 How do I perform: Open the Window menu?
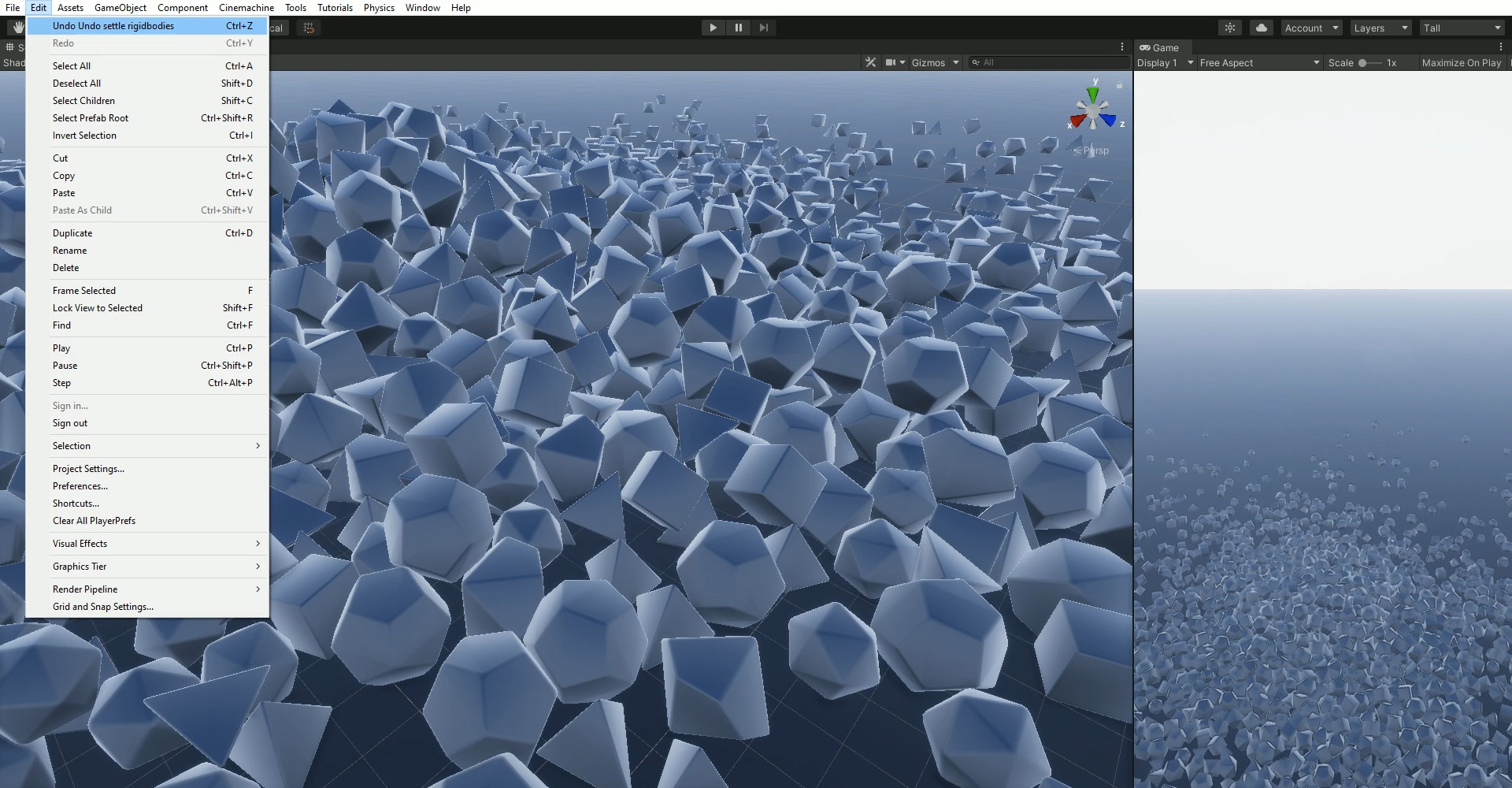423,7
